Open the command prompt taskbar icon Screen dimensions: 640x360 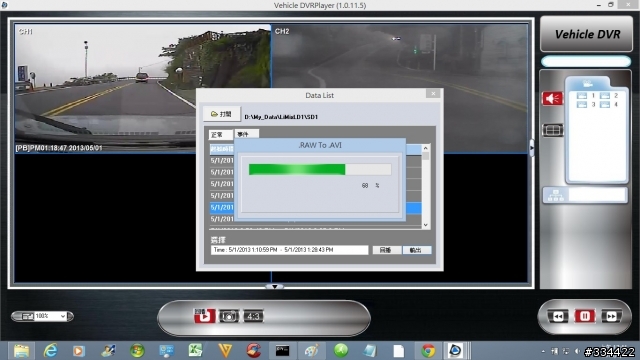tap(282, 351)
